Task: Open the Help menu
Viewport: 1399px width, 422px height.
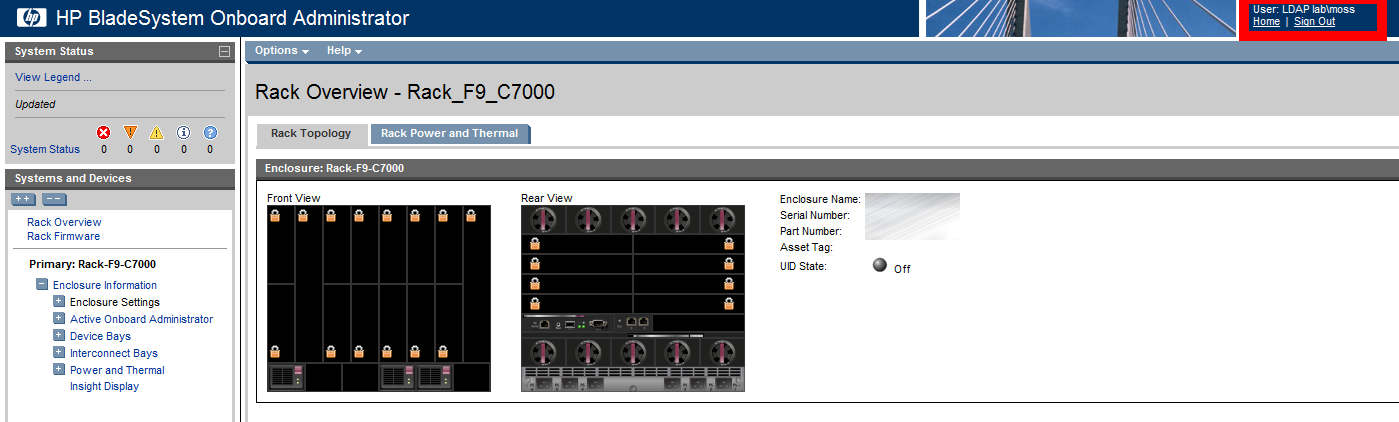Action: [344, 50]
